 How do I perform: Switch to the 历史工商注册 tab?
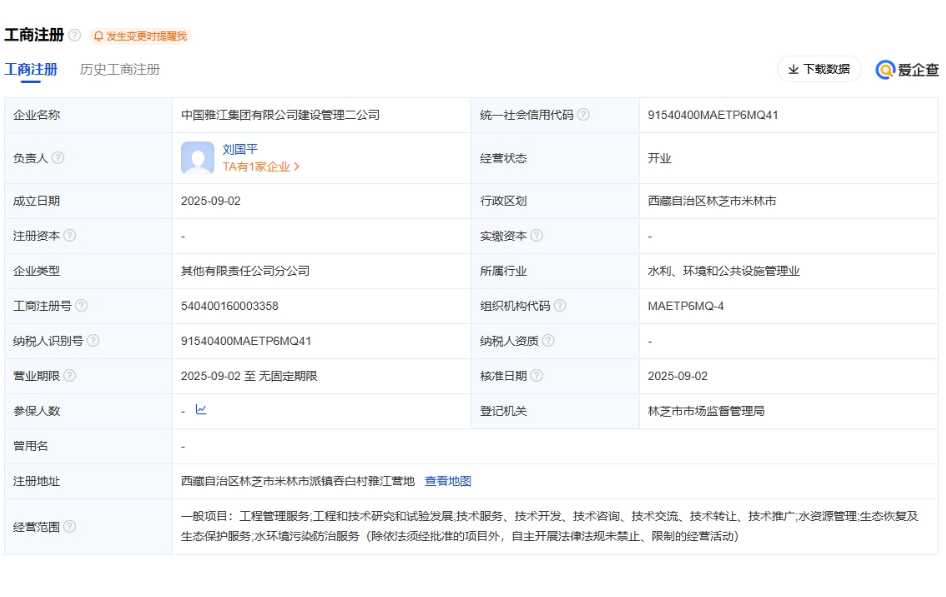tap(120, 69)
